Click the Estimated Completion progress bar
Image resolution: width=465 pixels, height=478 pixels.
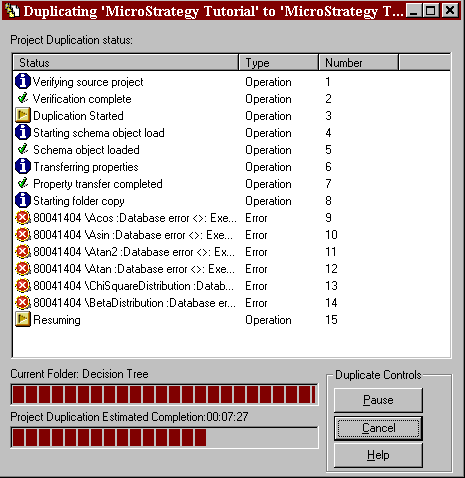click(x=164, y=437)
